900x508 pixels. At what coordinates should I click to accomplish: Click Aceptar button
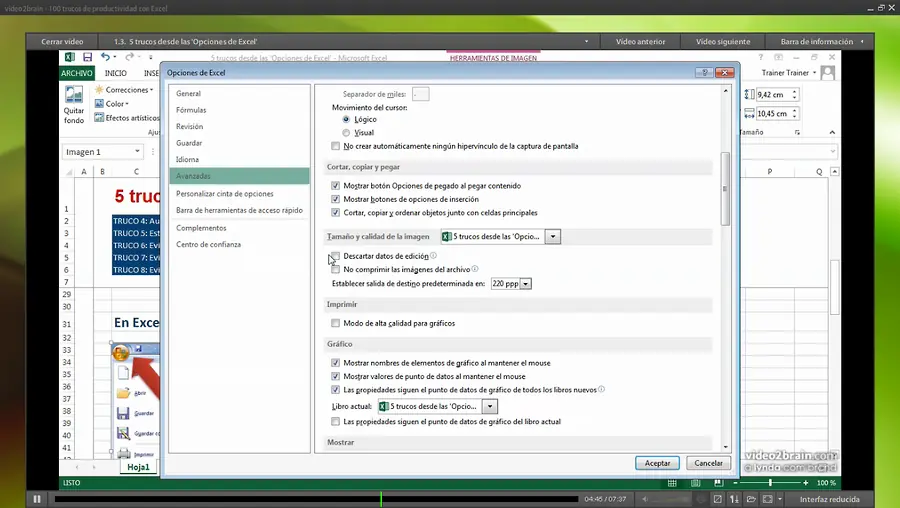(657, 463)
